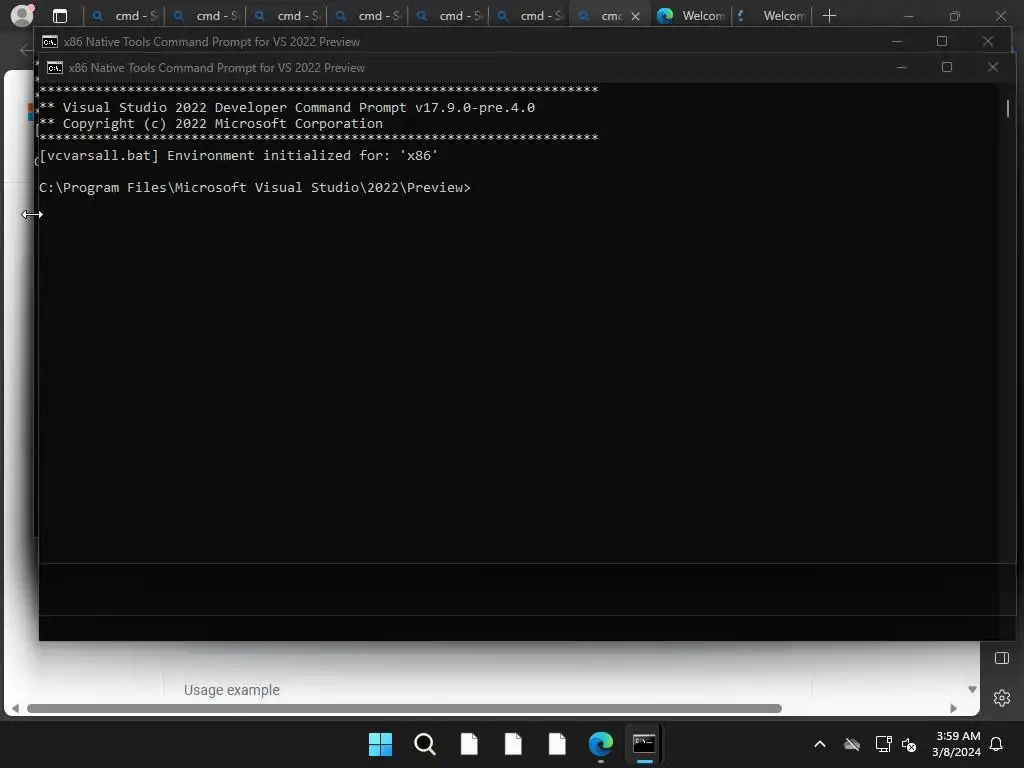Screen dimensions: 1024x768
Task: Open Windows taskbar search
Action: tap(424, 744)
